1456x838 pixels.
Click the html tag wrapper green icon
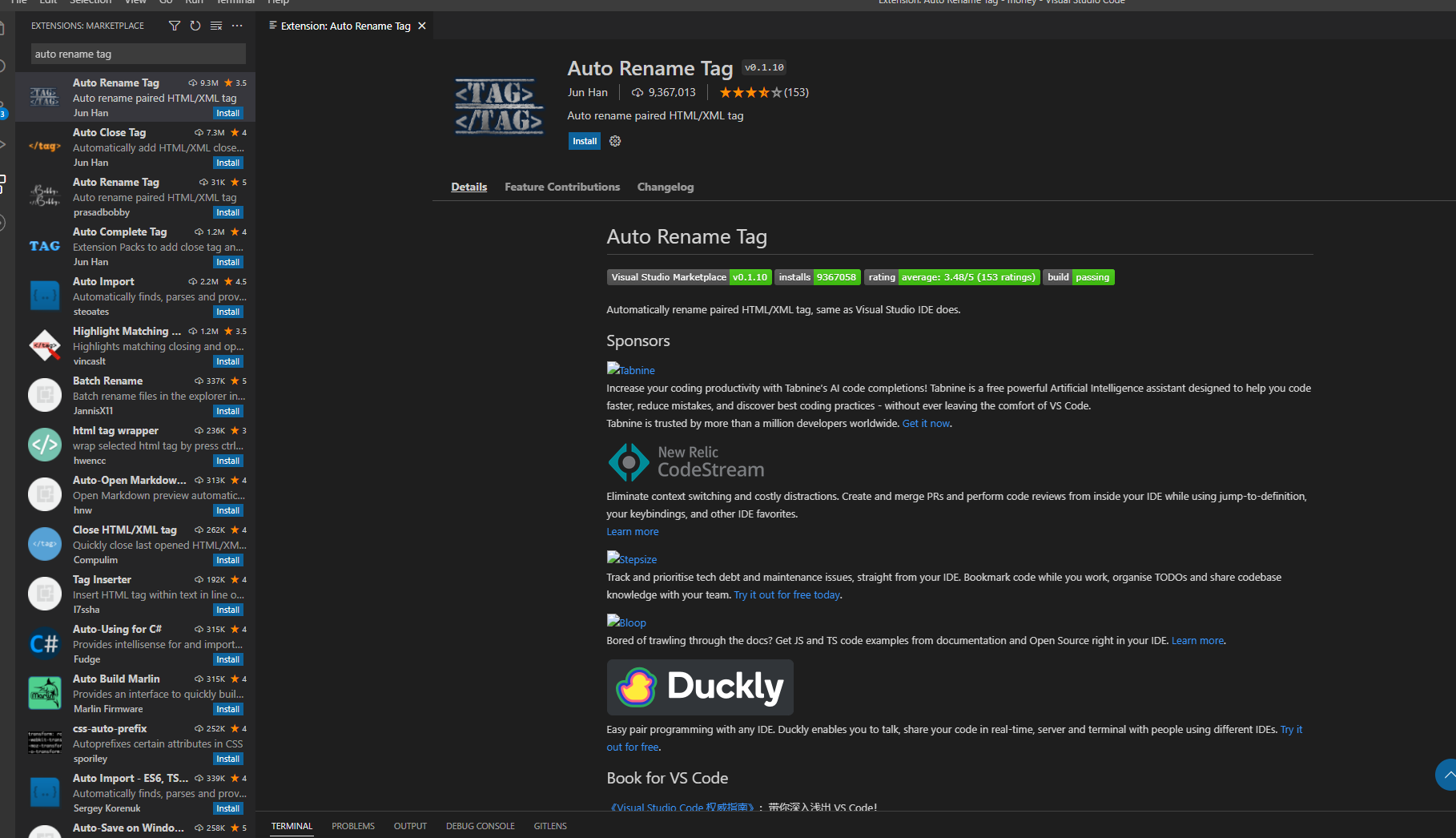(x=45, y=445)
